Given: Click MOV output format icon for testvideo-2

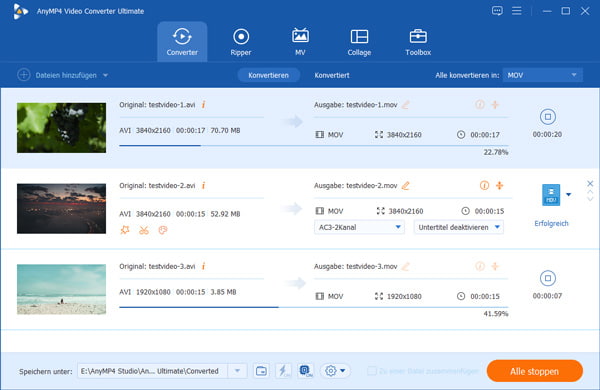Looking at the screenshot, I should click(x=551, y=195).
